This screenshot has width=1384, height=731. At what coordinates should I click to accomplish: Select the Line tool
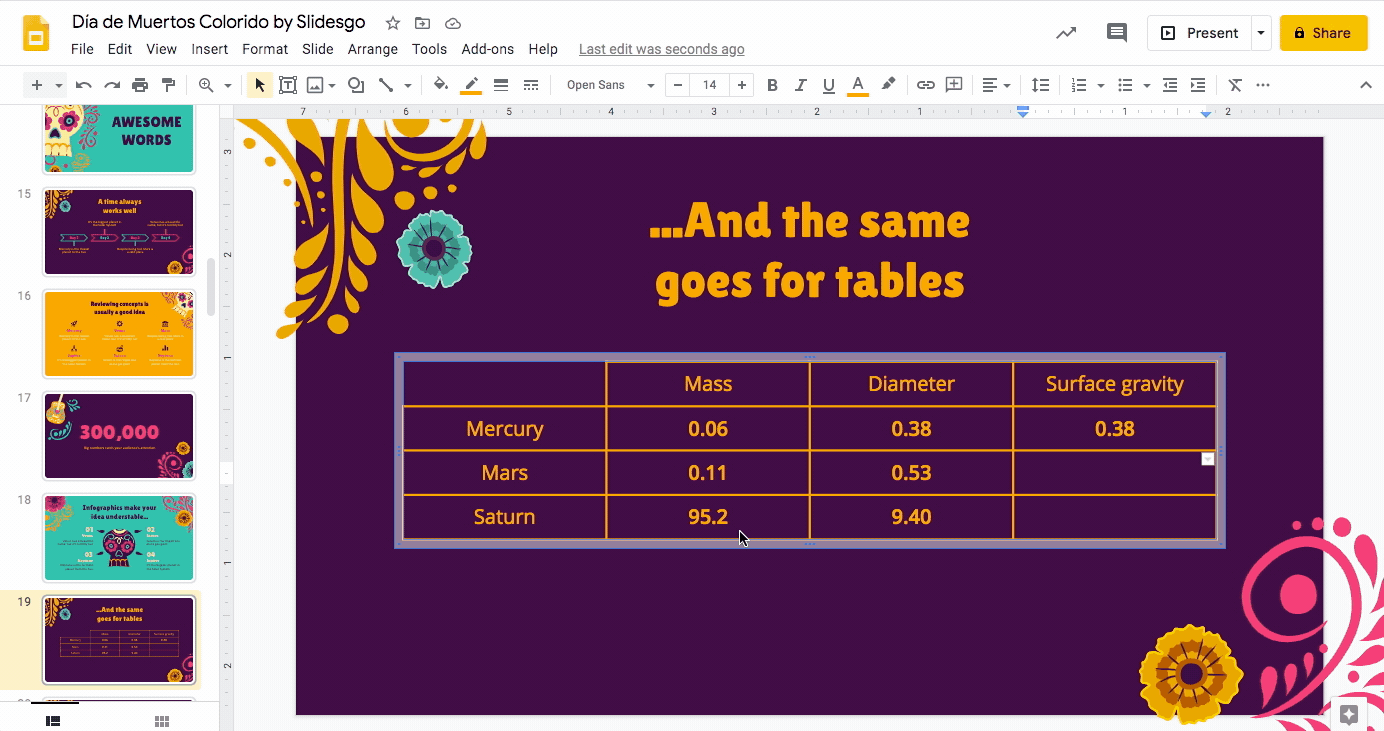click(x=386, y=85)
